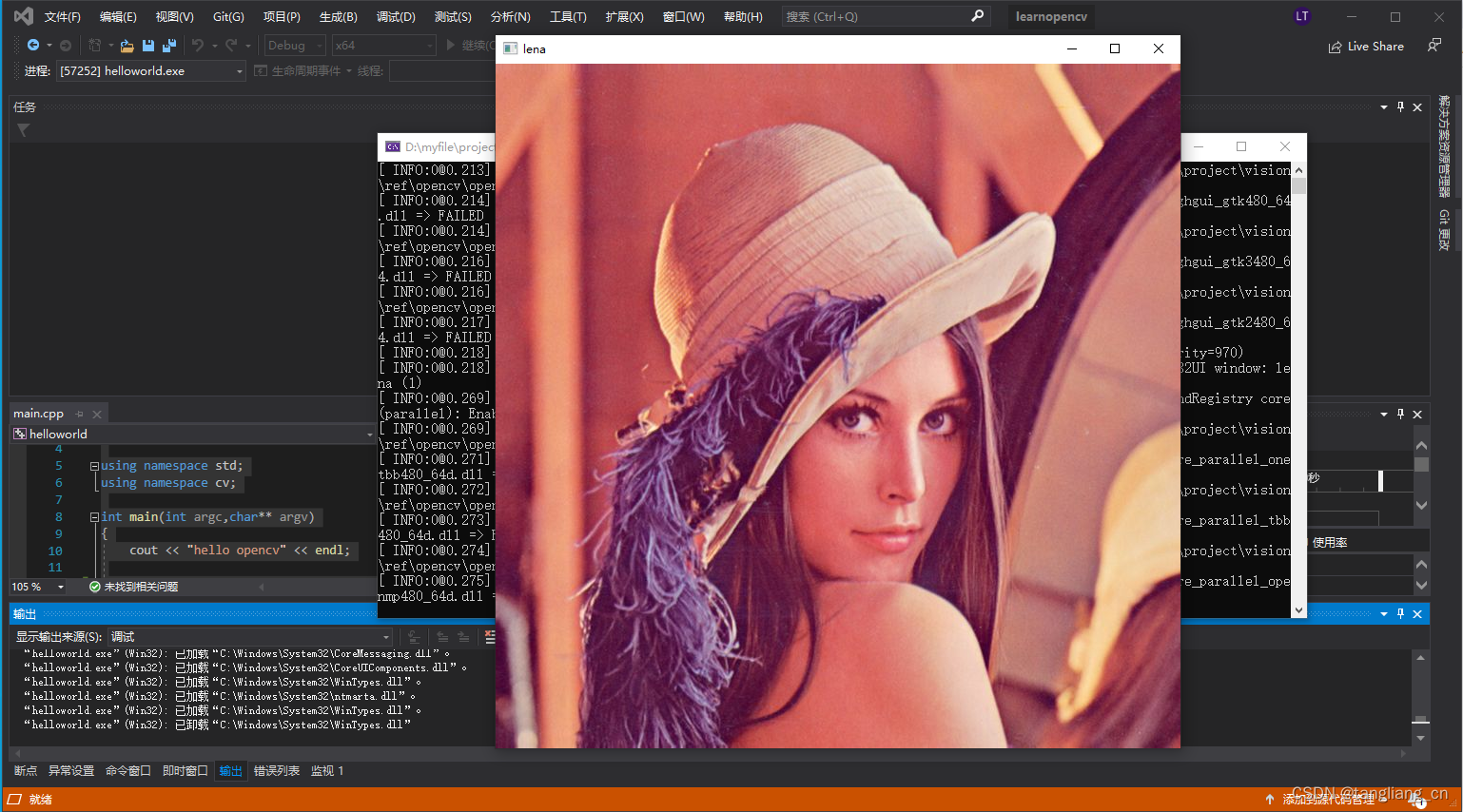Click the Navigate Forward arrow icon
Viewport: 1463px width, 812px height.
(x=66, y=45)
